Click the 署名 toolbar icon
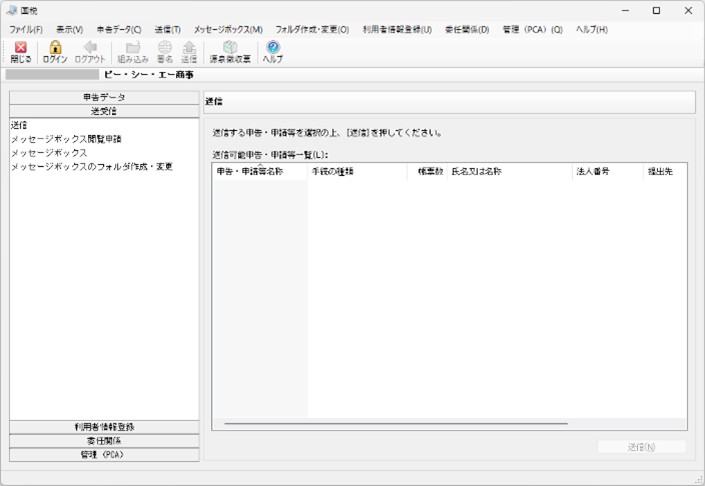Viewport: 705px width, 486px height. (x=165, y=47)
